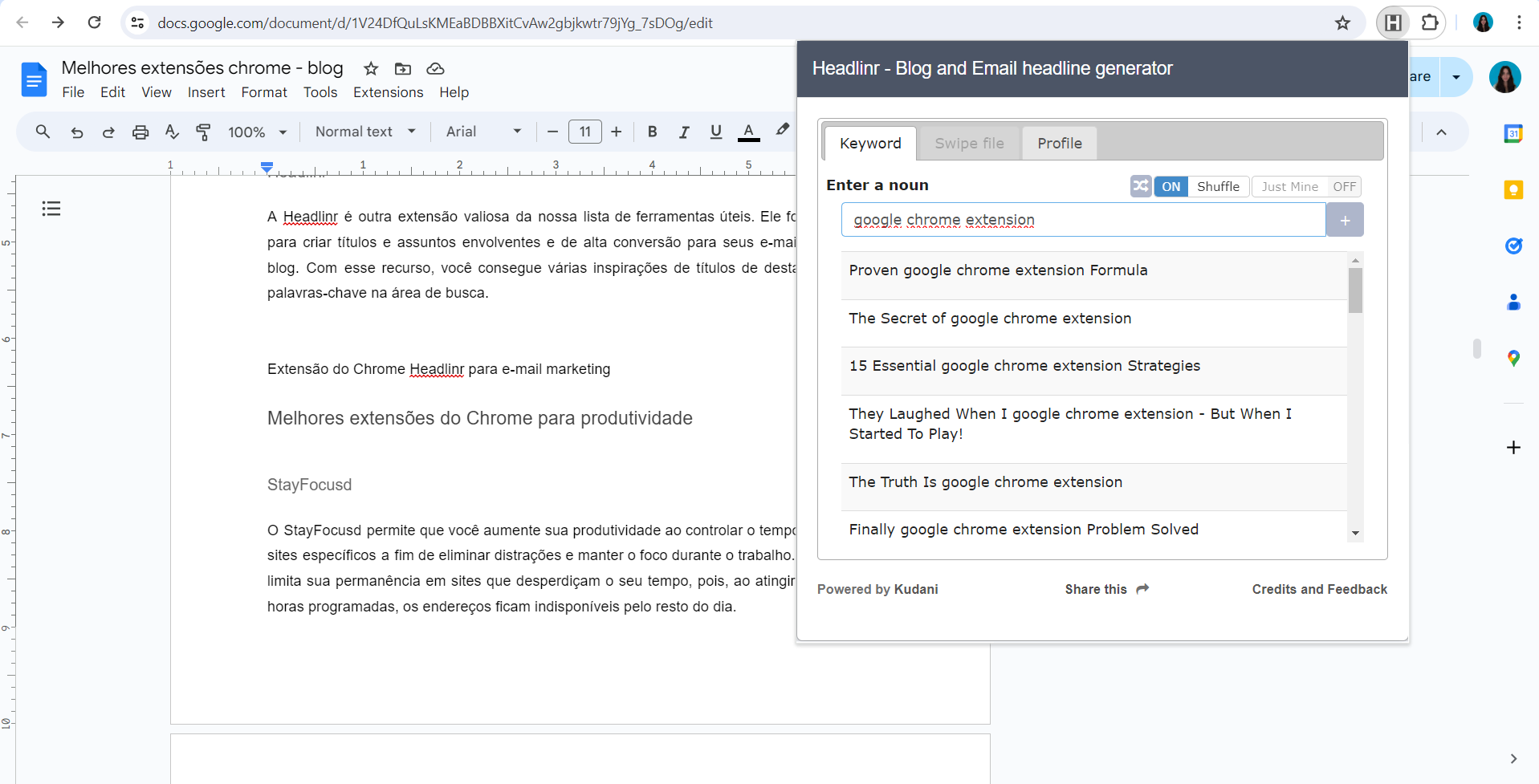Toggle the Shuffle ON switch
Screen dimensions: 1539x784
(x=1171, y=187)
